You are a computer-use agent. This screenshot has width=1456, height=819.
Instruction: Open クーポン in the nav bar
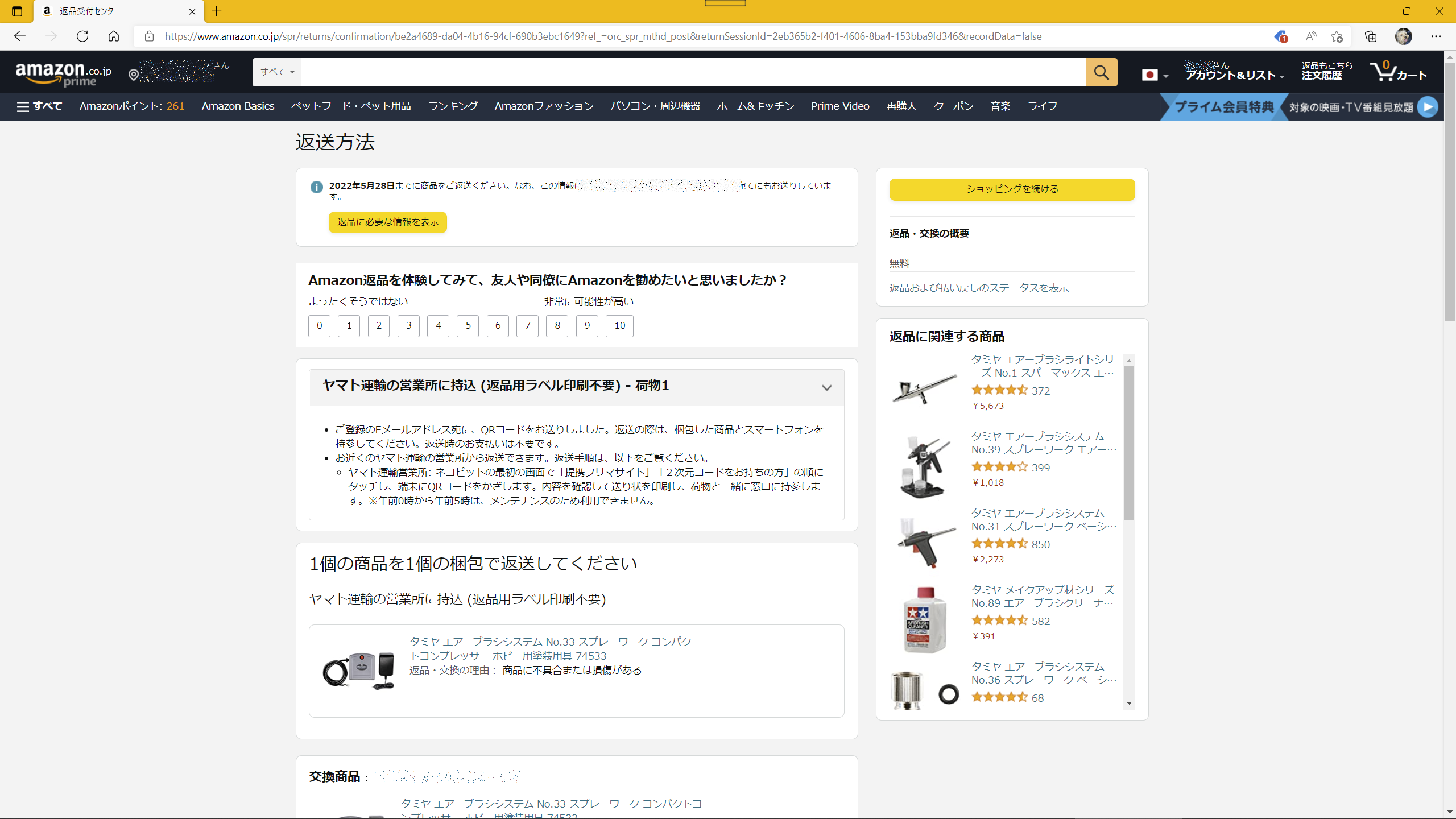[953, 106]
